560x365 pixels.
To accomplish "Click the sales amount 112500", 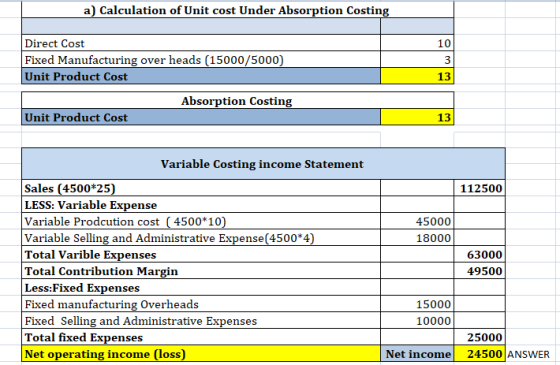I will pos(479,188).
